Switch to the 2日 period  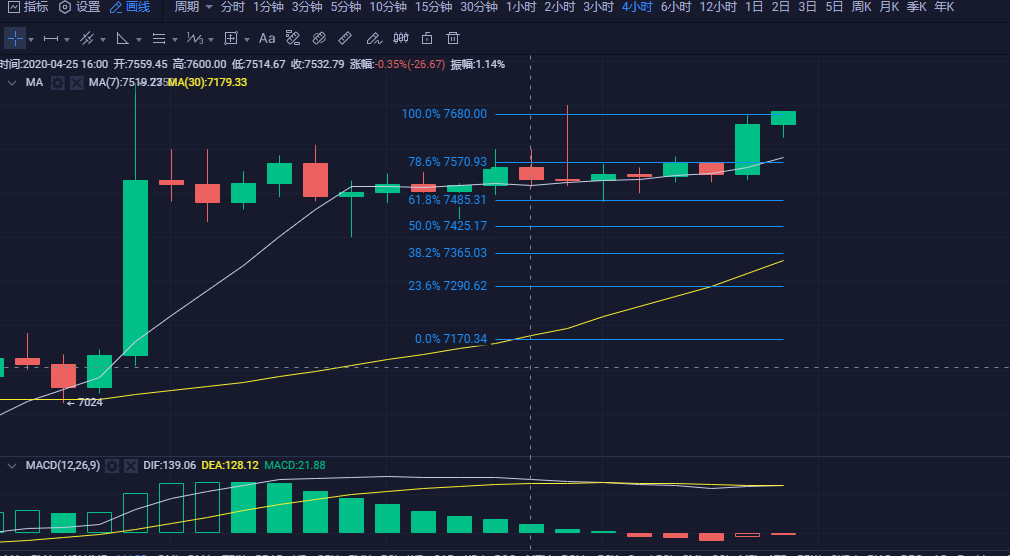click(x=780, y=7)
